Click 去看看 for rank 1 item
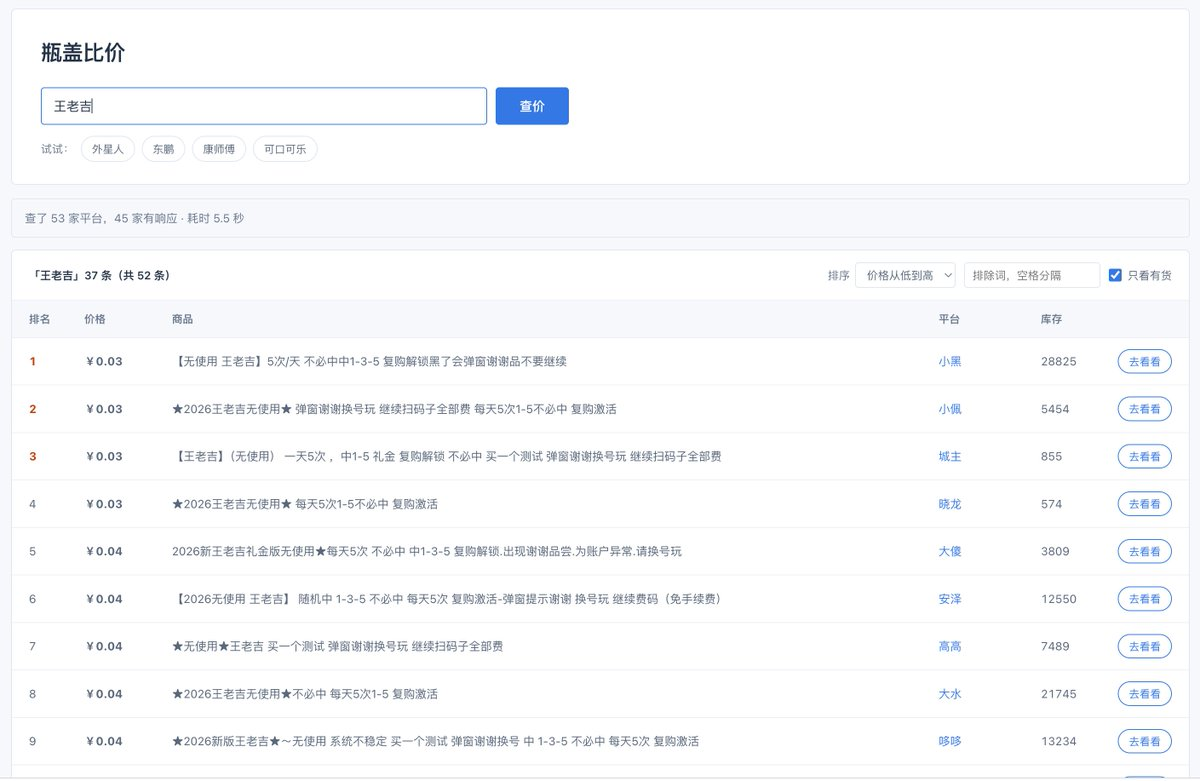Image resolution: width=1200 pixels, height=781 pixels. tap(1144, 362)
